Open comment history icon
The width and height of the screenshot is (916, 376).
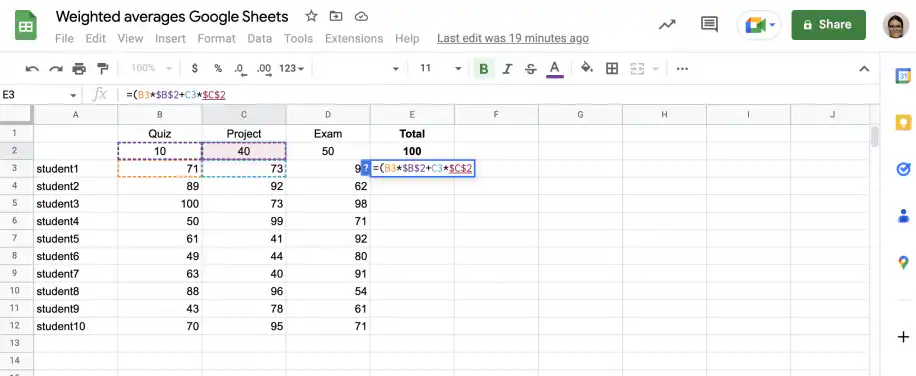[x=709, y=25]
